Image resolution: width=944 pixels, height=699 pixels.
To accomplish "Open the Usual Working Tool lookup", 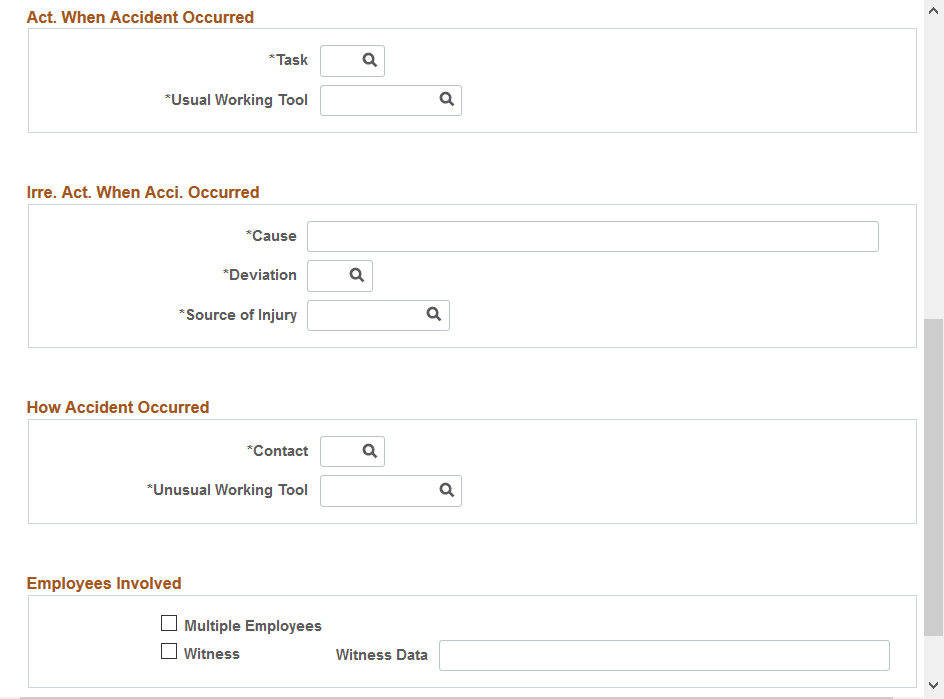I will pos(446,100).
